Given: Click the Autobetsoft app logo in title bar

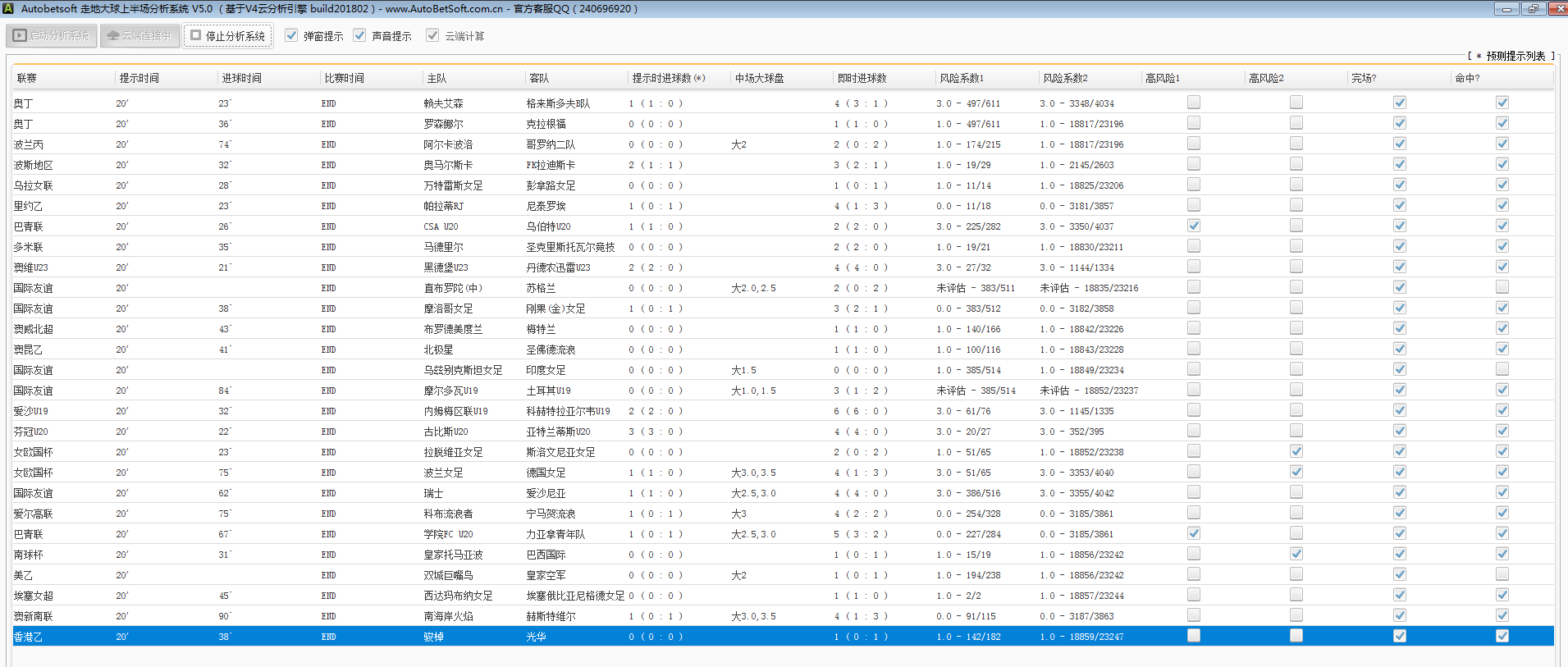Looking at the screenshot, I should click(x=9, y=9).
